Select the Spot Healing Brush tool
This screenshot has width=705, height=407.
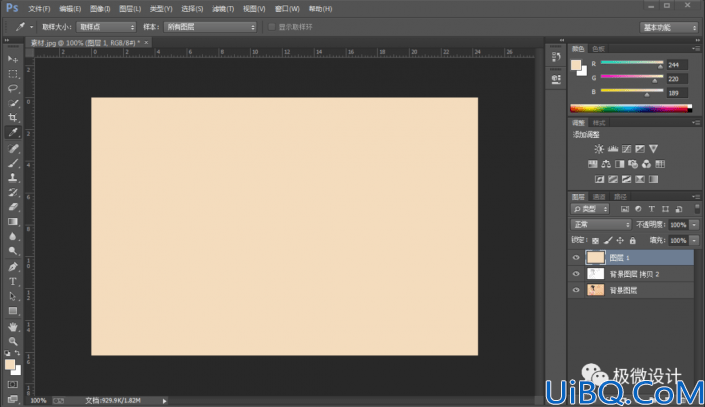pyautogui.click(x=13, y=148)
